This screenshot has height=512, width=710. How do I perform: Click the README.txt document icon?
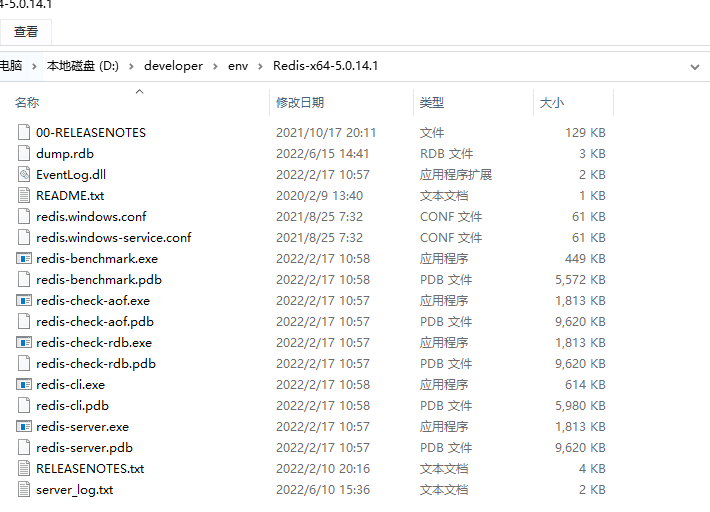click(x=24, y=195)
